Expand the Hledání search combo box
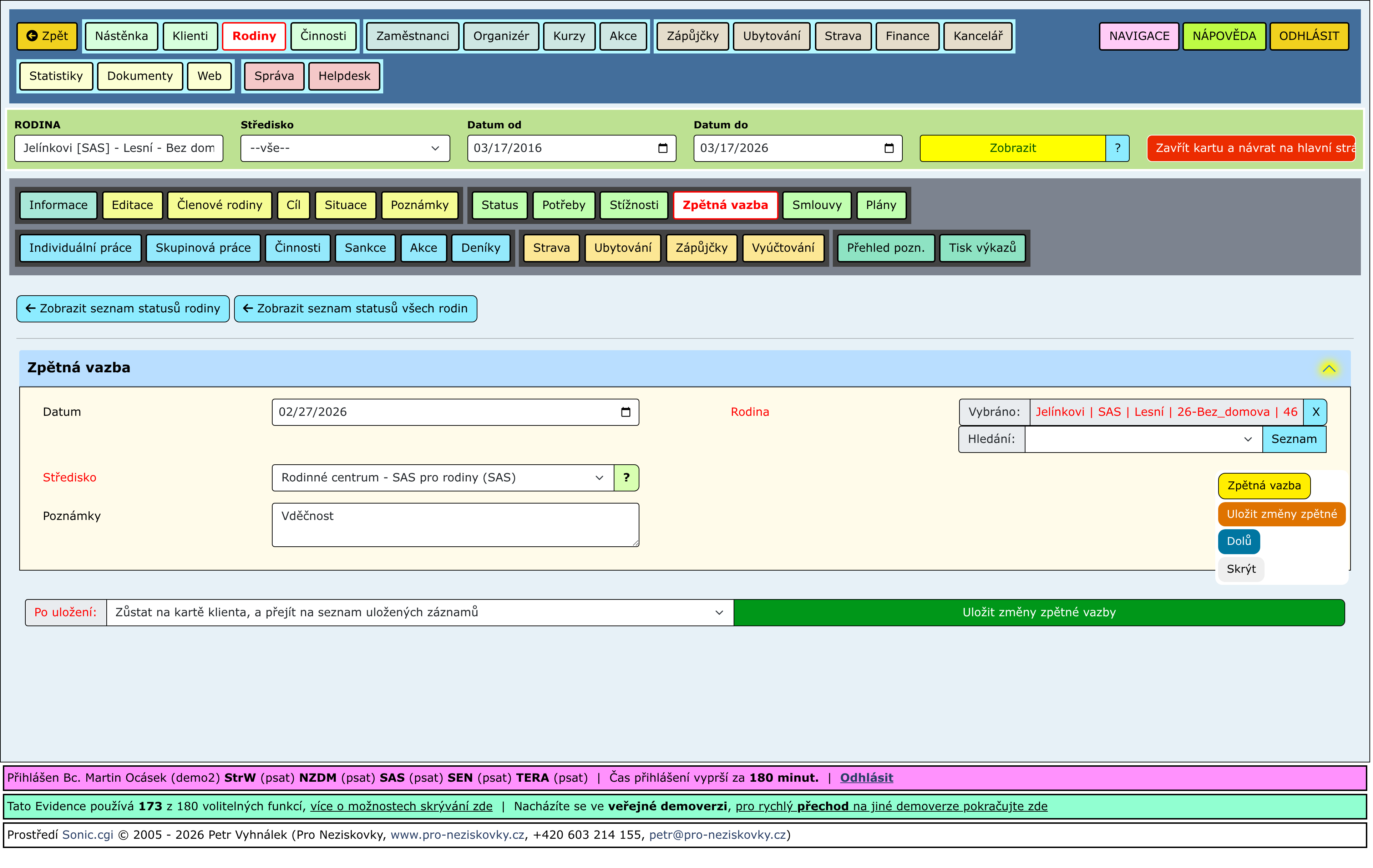The width and height of the screenshot is (1373, 868). pos(1143,439)
